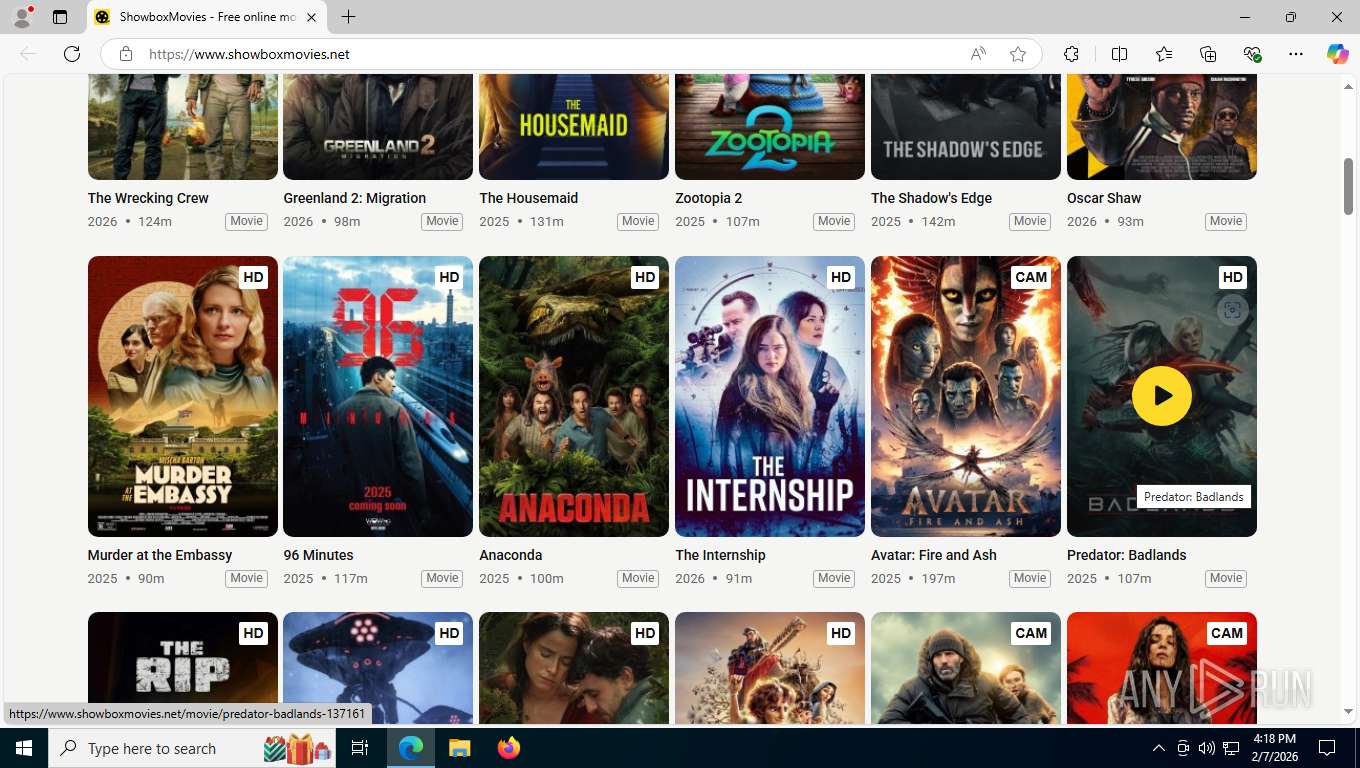This screenshot has height=768, width=1360.
Task: Open the Windows Start menu
Action: coord(23,748)
